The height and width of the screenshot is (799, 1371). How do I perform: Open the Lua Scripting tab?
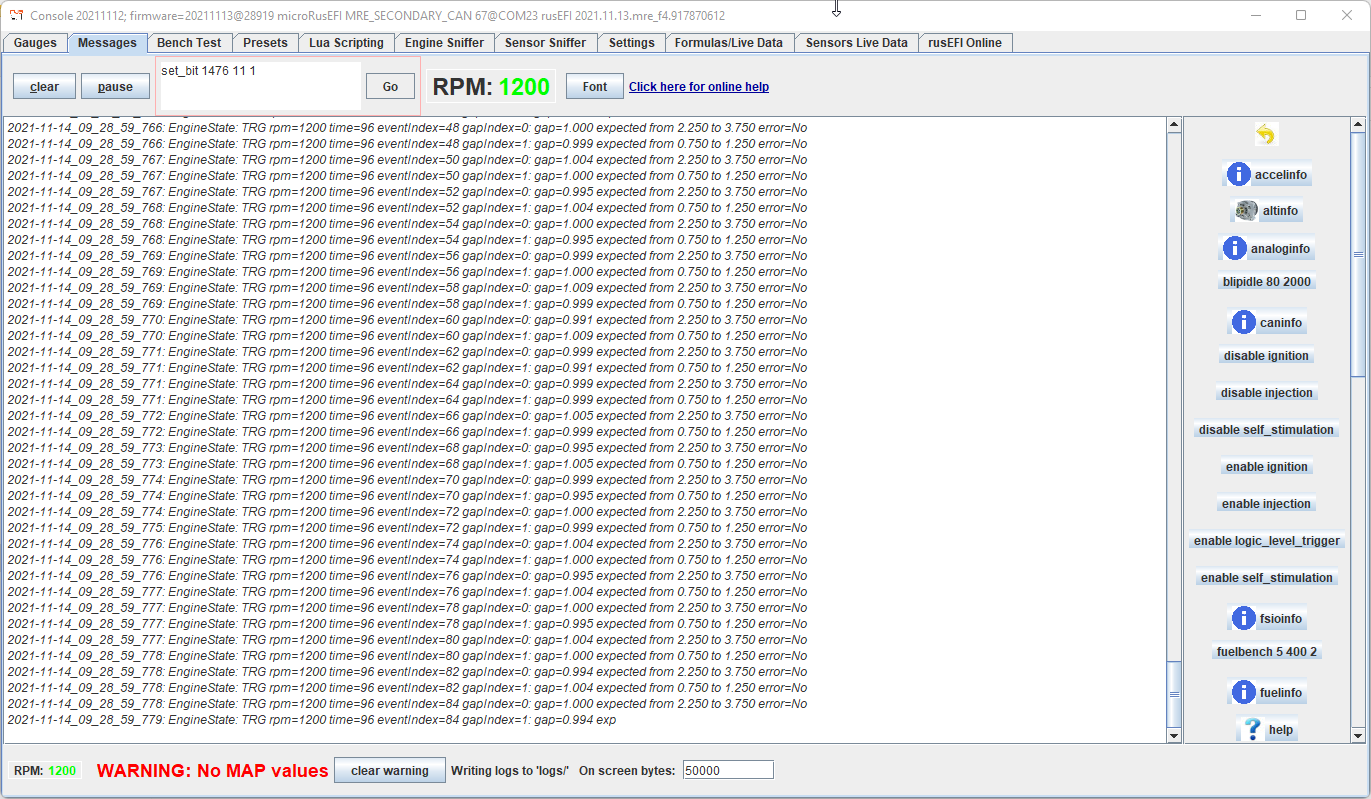[346, 43]
